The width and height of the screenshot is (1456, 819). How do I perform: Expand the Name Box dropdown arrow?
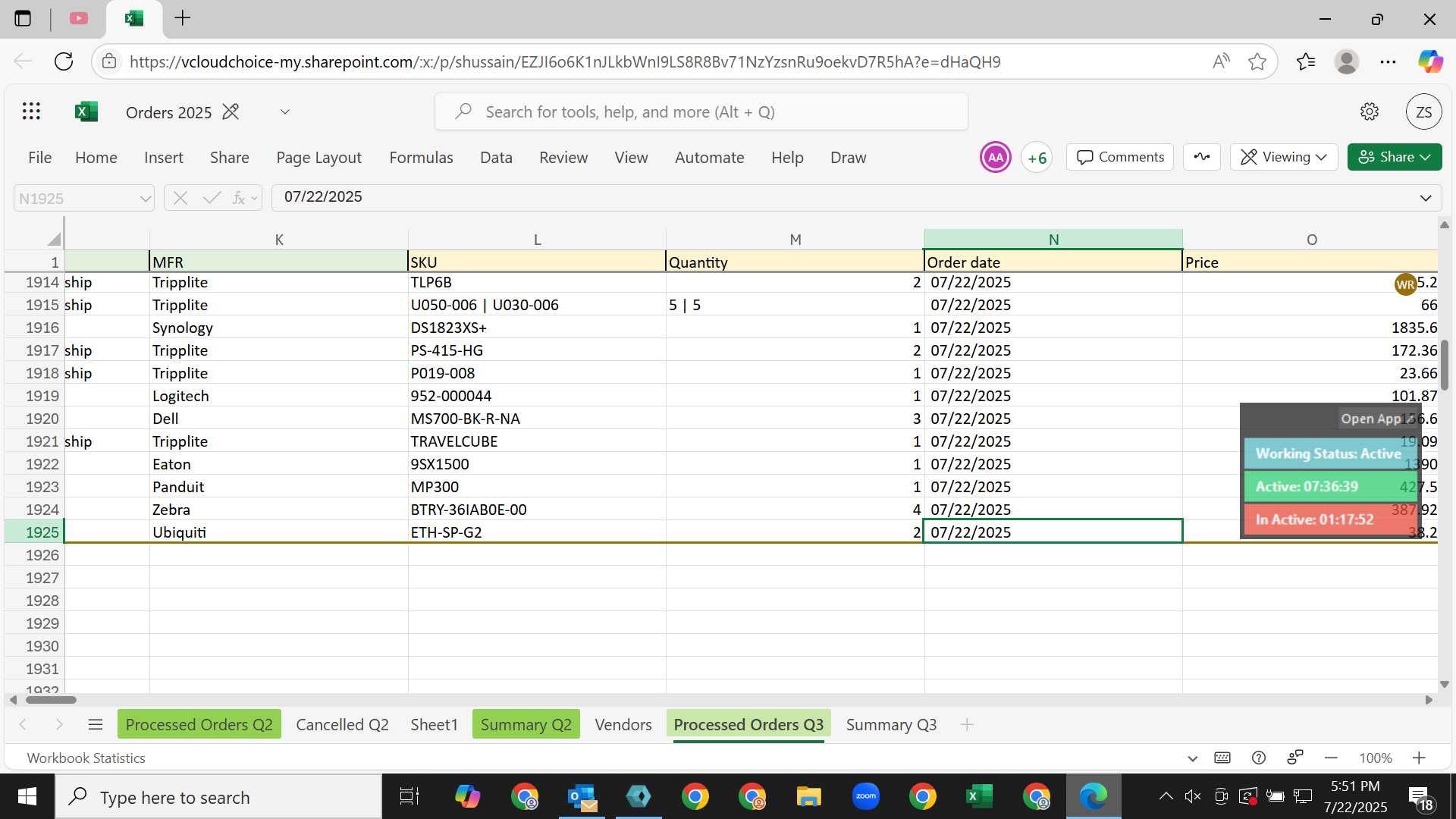145,198
